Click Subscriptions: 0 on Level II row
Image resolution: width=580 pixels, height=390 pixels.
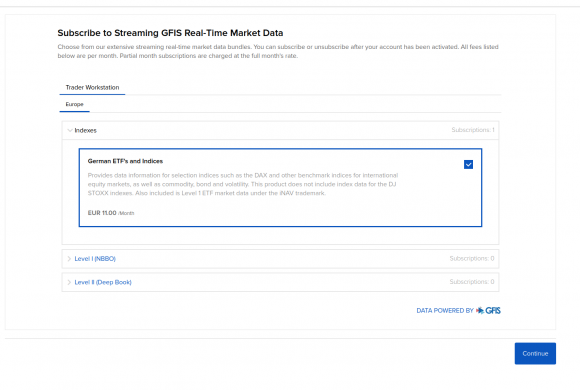(472, 282)
